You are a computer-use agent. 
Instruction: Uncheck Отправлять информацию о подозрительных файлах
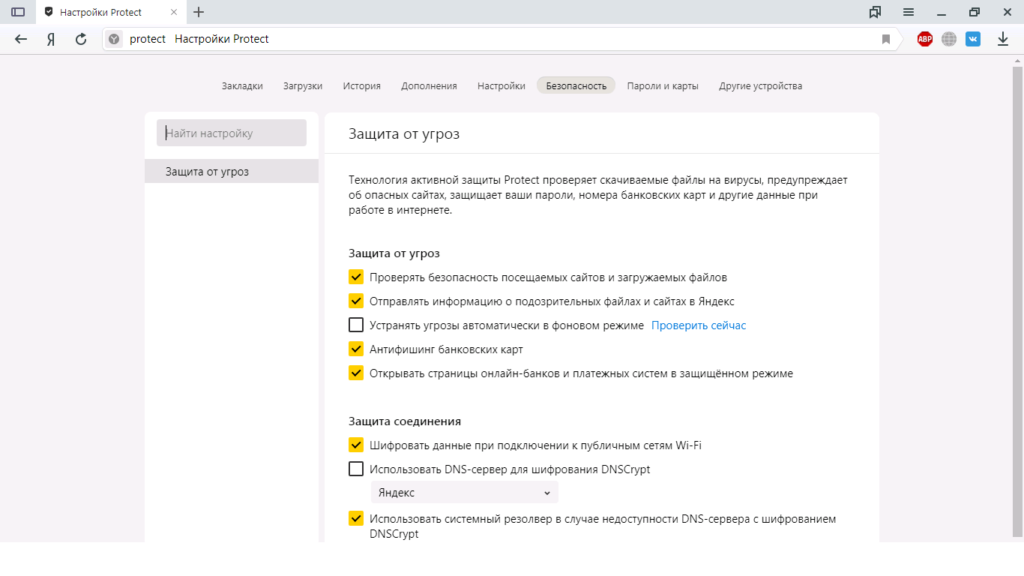click(356, 301)
